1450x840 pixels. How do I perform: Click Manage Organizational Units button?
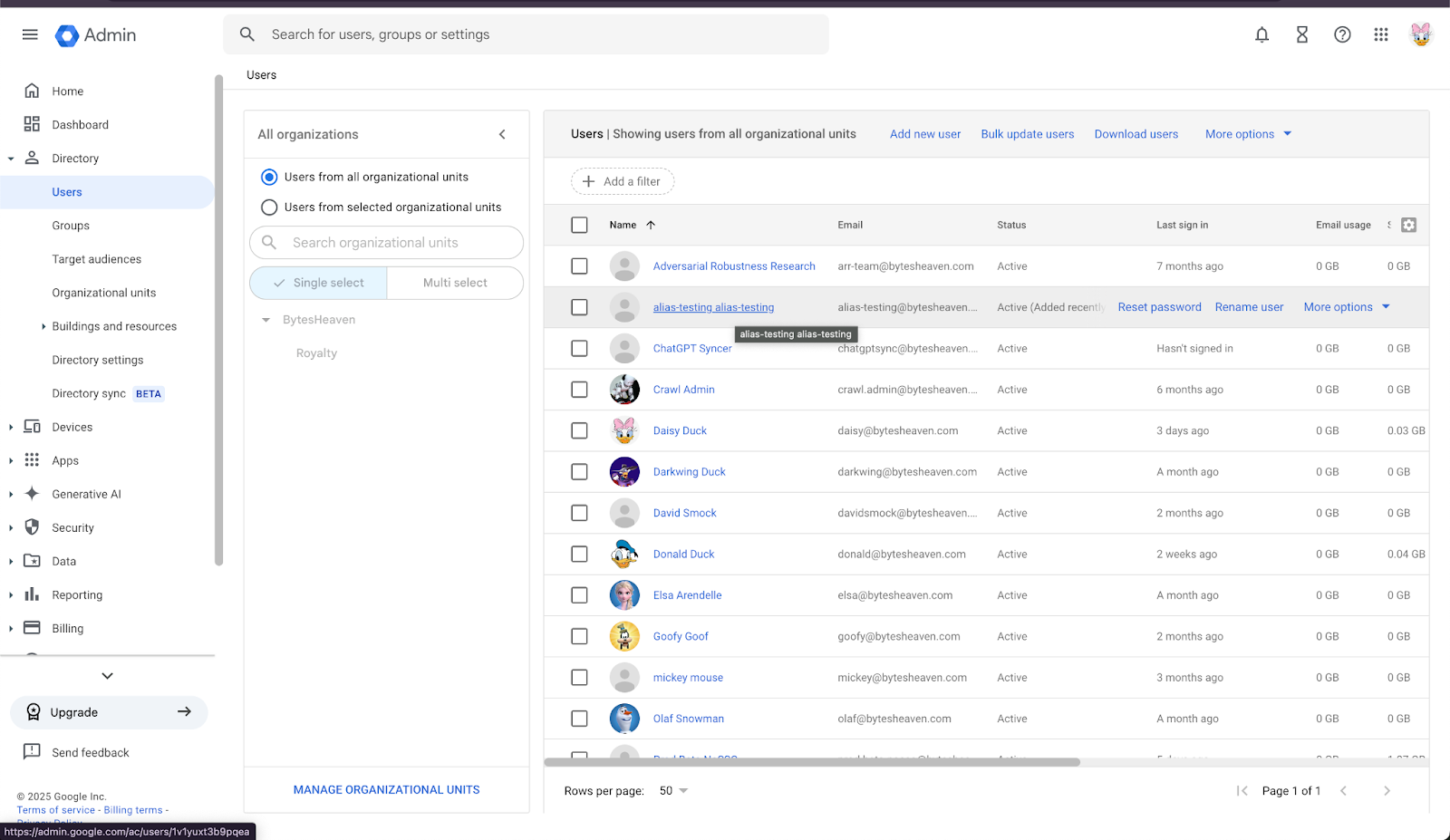[387, 790]
